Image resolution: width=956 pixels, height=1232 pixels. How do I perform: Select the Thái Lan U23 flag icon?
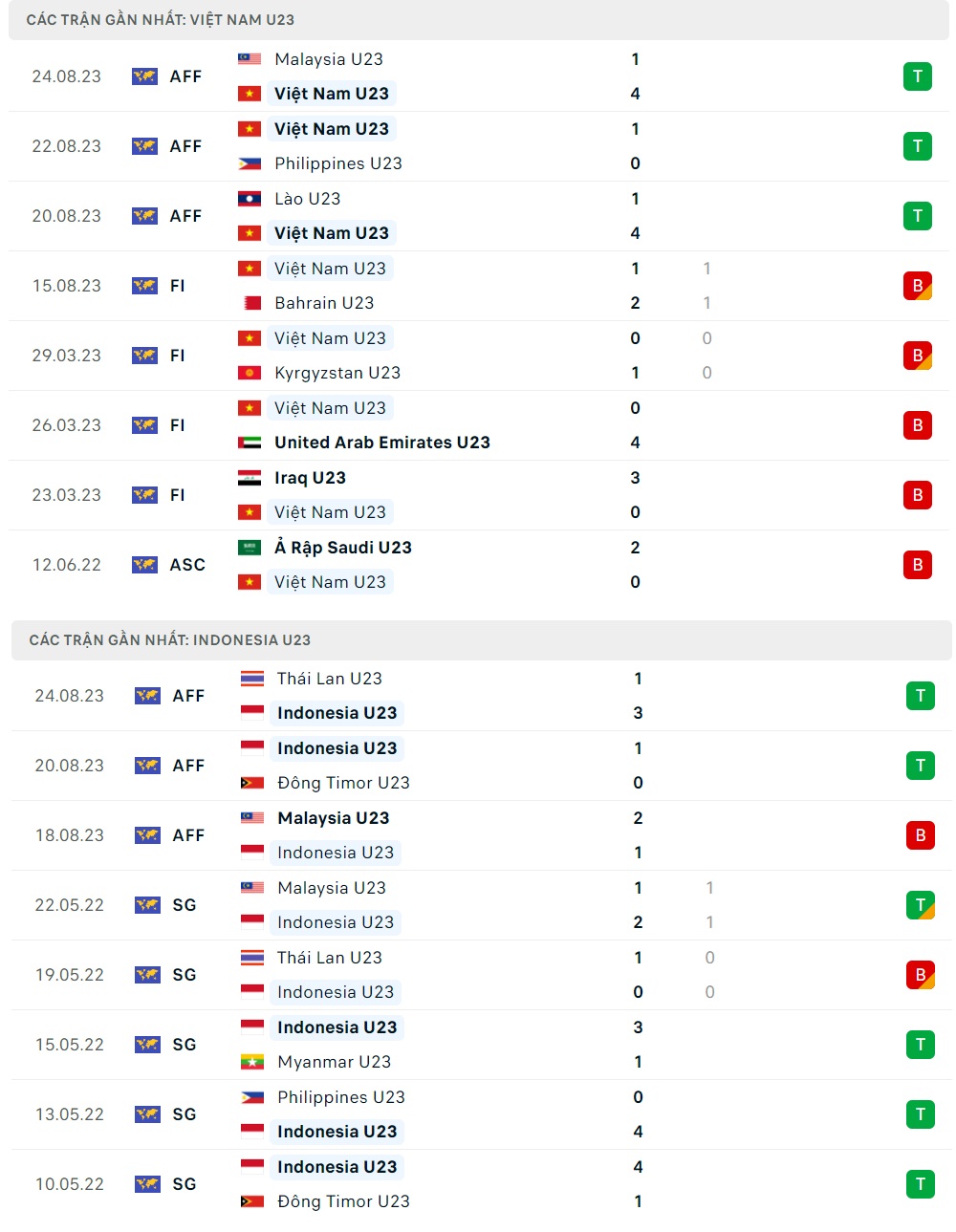click(x=250, y=679)
